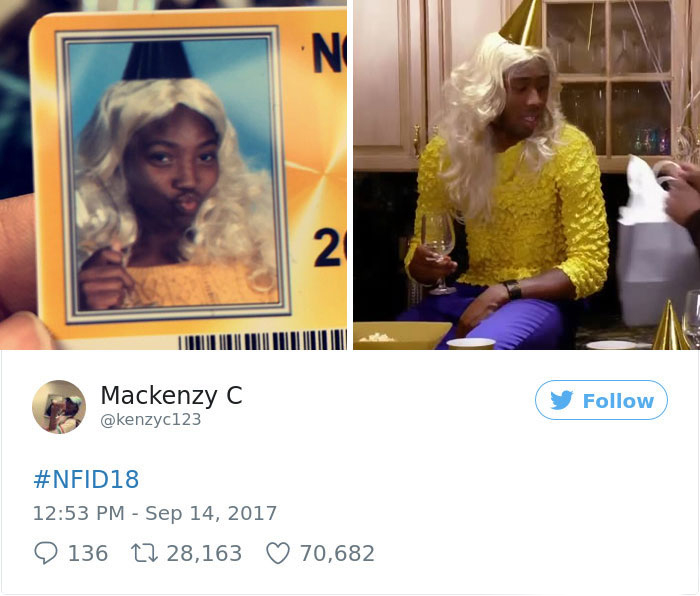Click the gold party hat in right photo
The width and height of the screenshot is (700, 596).
(x=521, y=22)
